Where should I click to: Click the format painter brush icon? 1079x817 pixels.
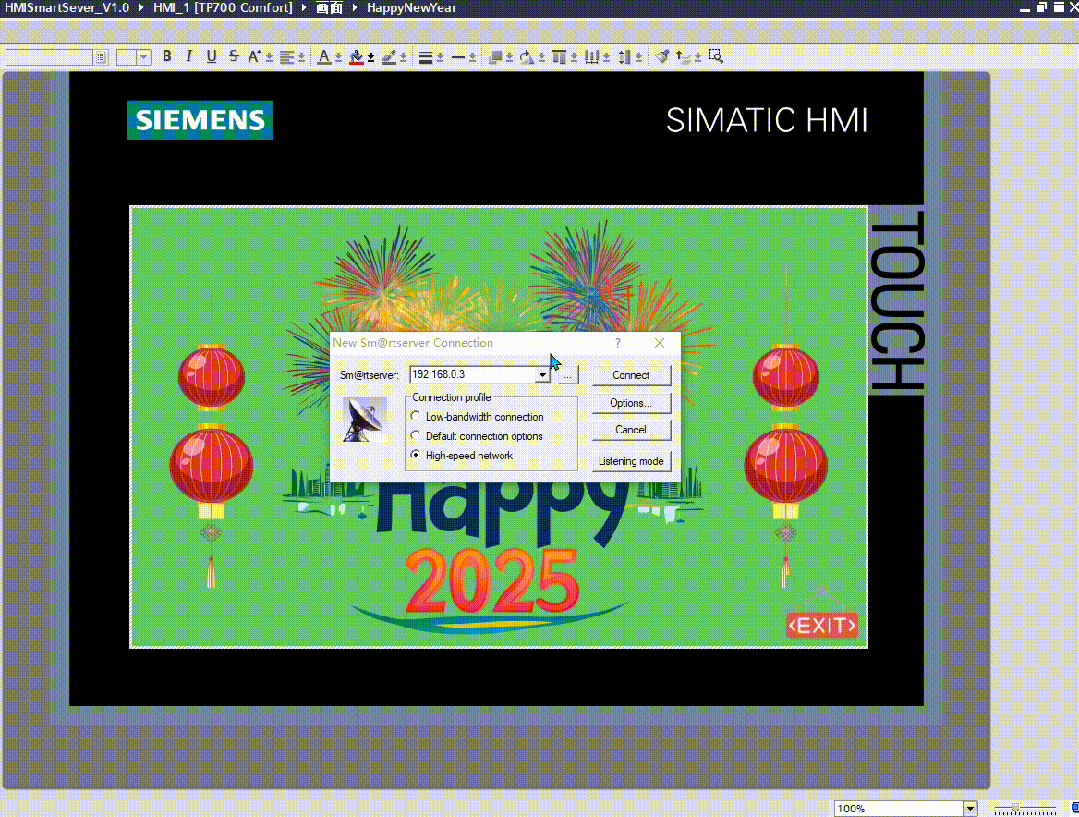662,57
